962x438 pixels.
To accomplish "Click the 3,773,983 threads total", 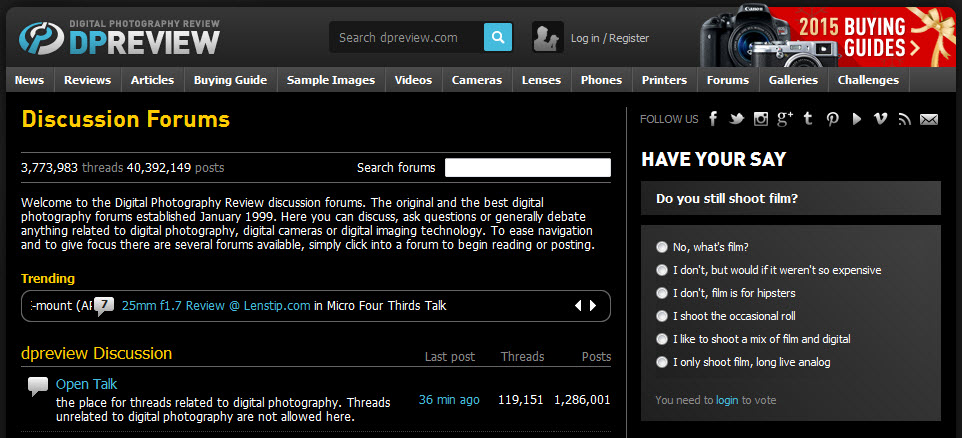I will point(49,167).
